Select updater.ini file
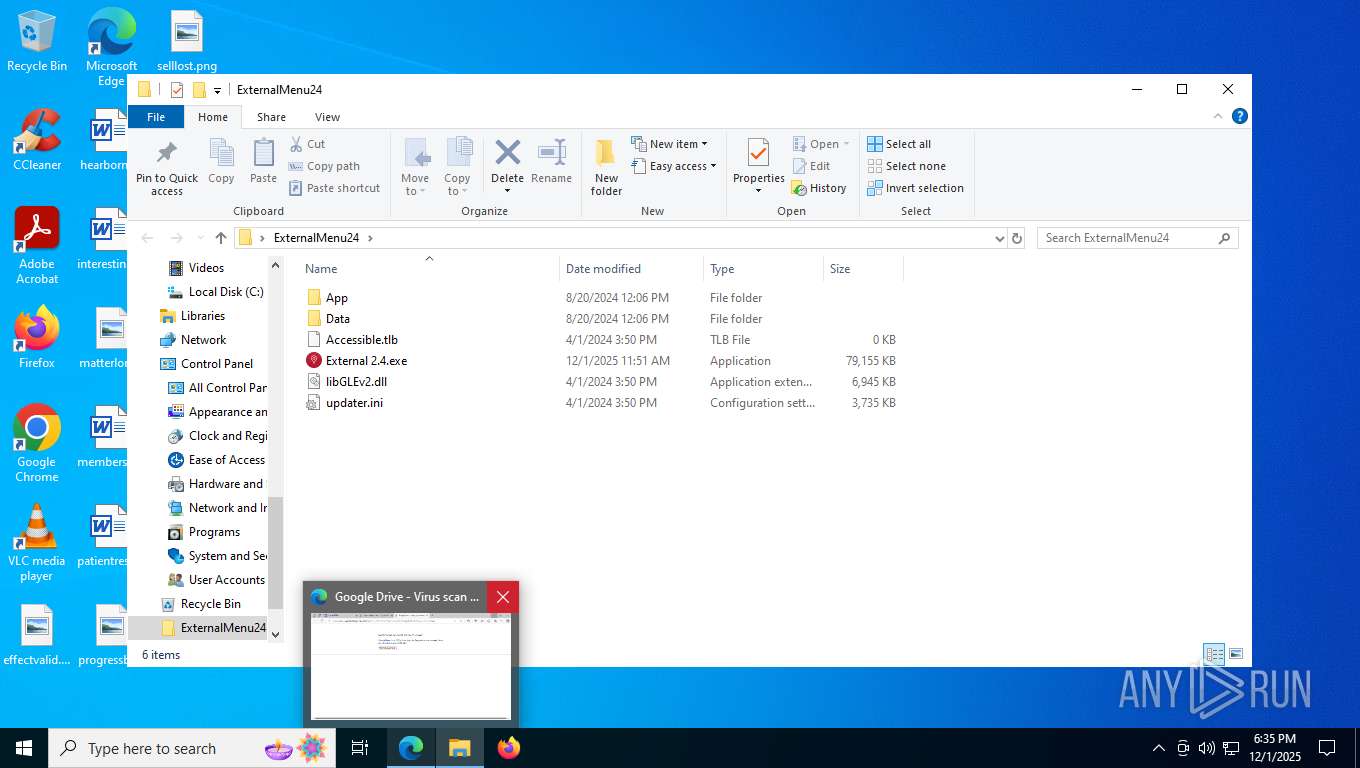 tap(354, 403)
